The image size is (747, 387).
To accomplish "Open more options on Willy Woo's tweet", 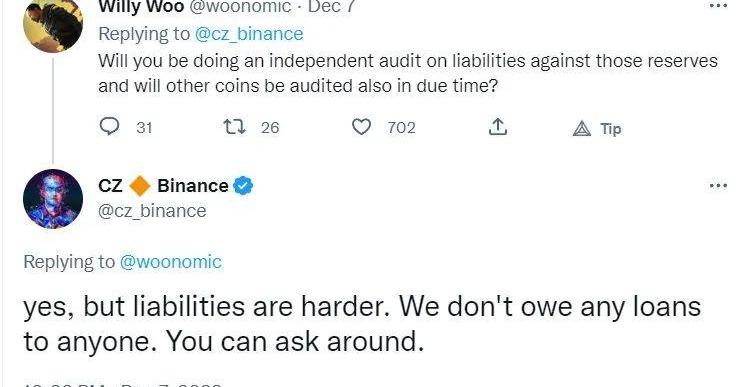I will pyautogui.click(x=718, y=6).
